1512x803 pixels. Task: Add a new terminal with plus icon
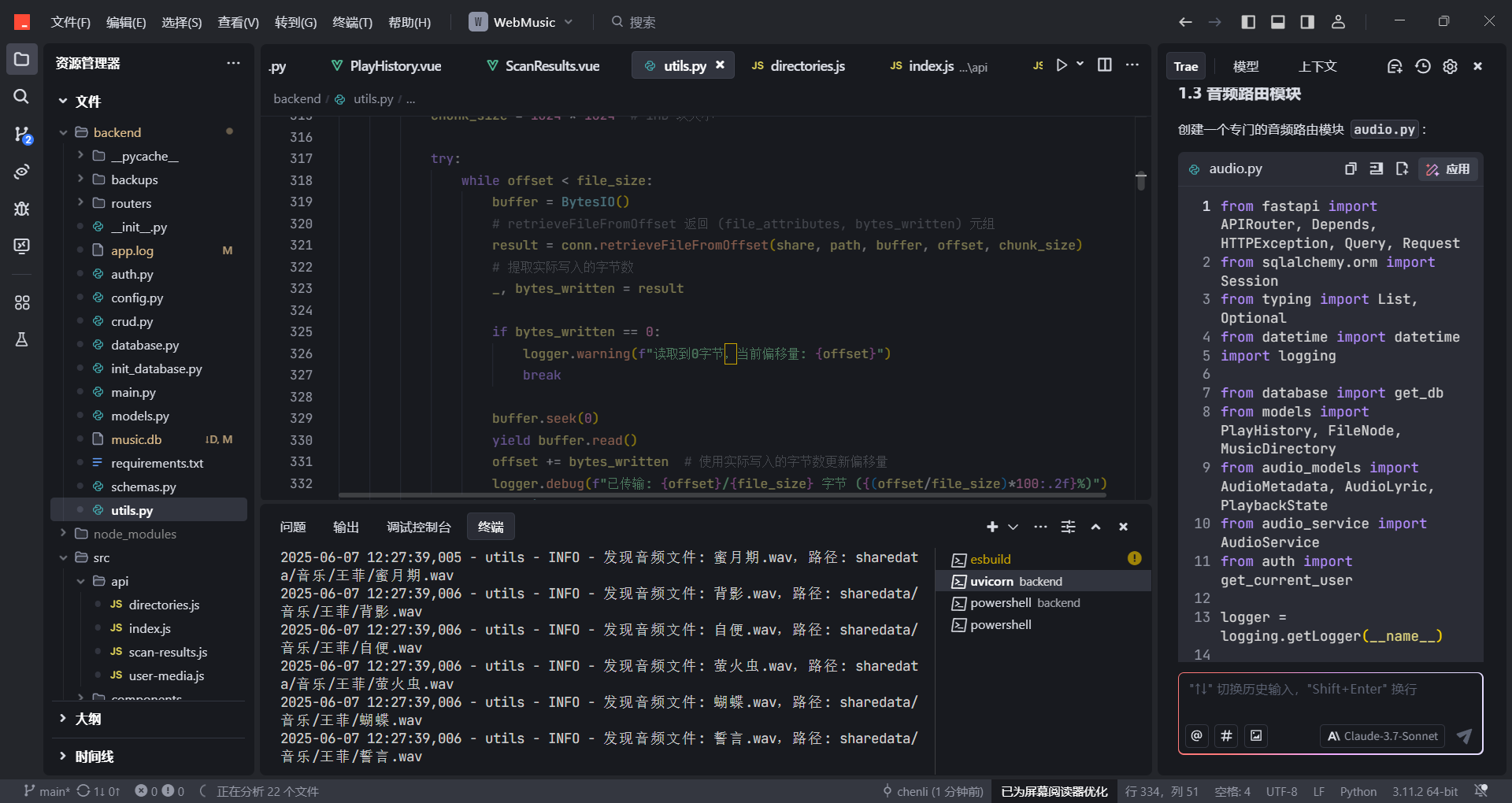[992, 527]
